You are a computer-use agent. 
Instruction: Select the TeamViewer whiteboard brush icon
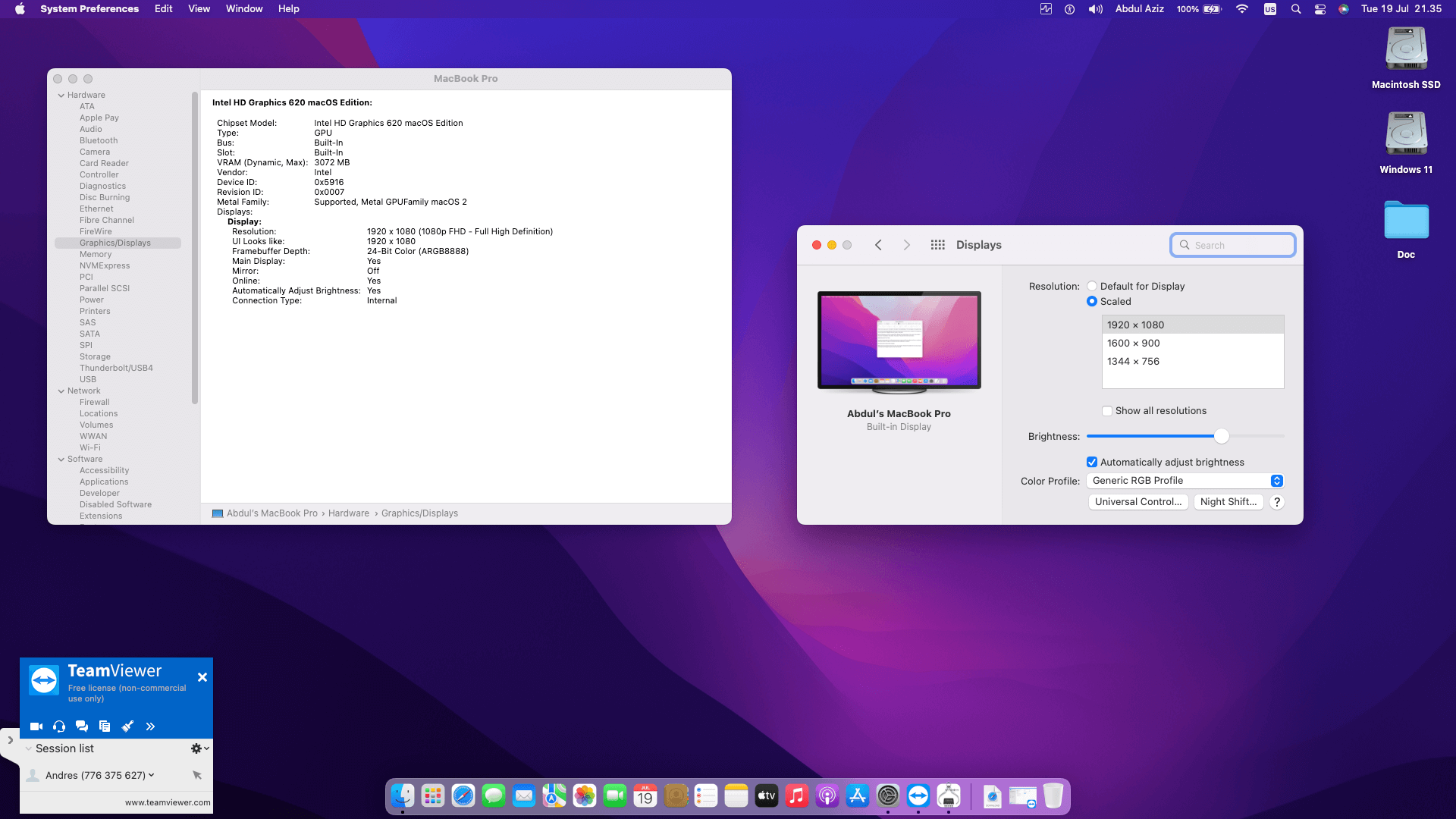tap(127, 726)
